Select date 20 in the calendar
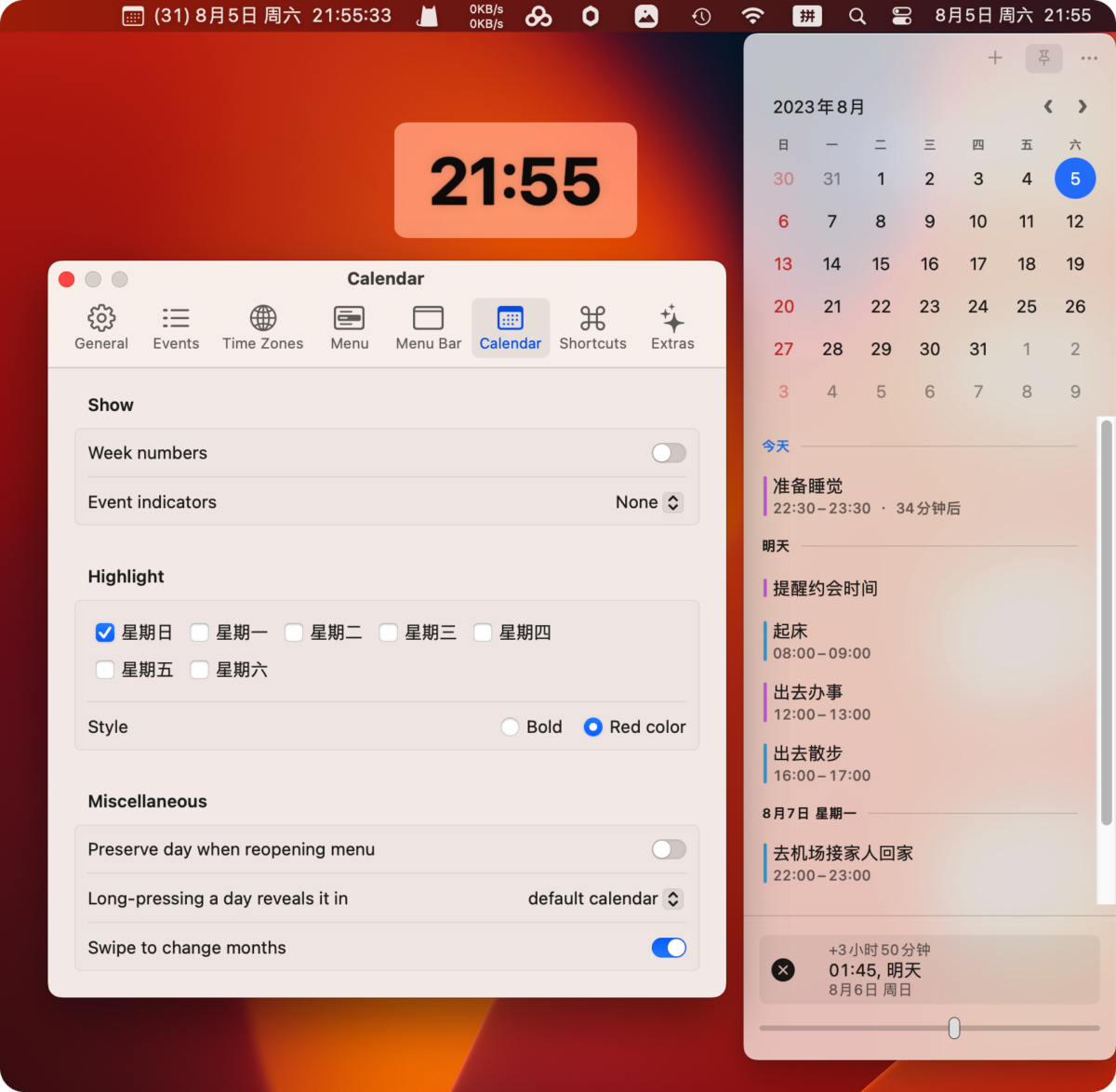This screenshot has width=1116, height=1092. click(783, 307)
